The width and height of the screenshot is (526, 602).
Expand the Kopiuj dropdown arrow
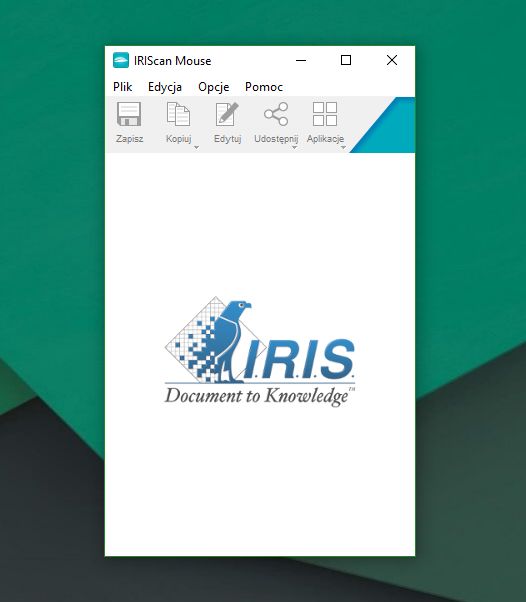coord(196,147)
